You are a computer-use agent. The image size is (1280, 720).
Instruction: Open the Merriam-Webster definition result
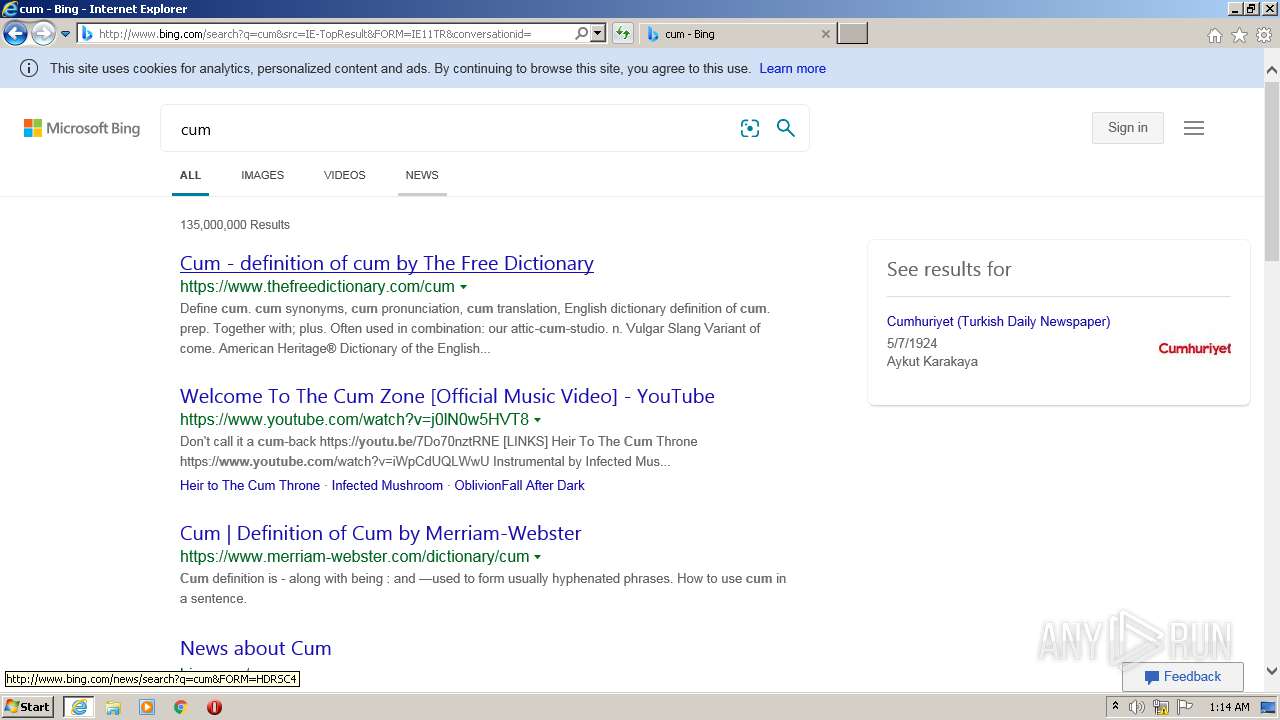point(380,533)
